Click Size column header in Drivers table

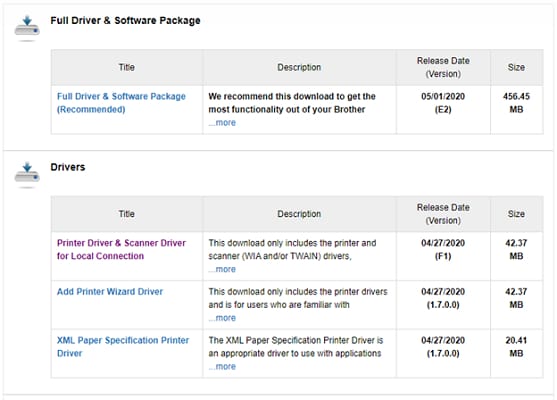(x=516, y=214)
